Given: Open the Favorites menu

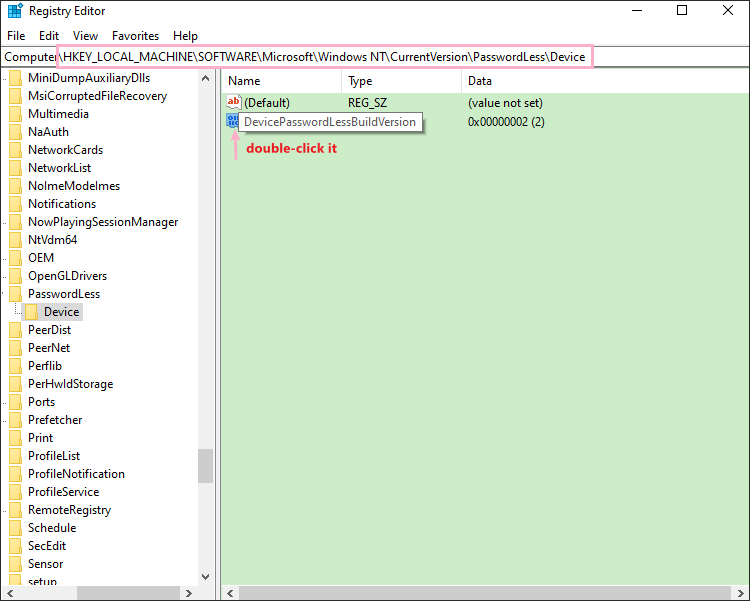Looking at the screenshot, I should (x=135, y=36).
